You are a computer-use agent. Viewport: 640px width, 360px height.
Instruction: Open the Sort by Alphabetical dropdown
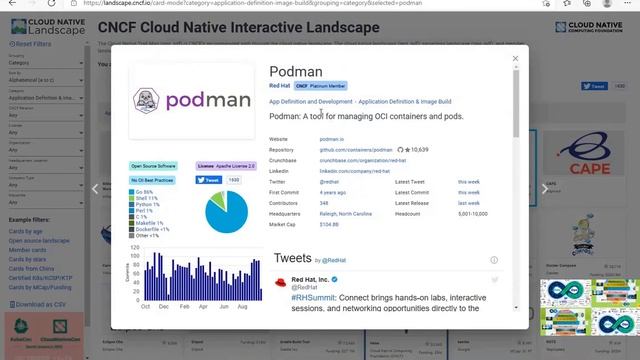pyautogui.click(x=46, y=80)
